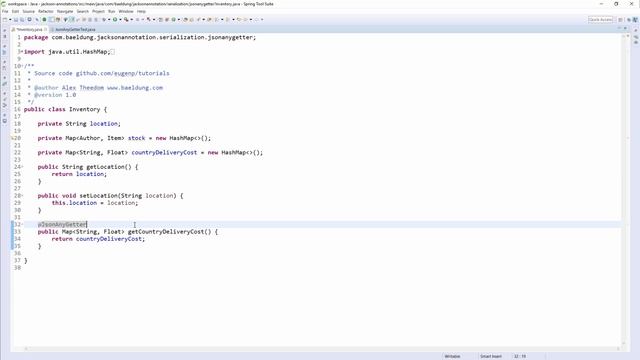640x360 pixels.
Task: Click the External Tools toolbar icon
Action: pyautogui.click(x=126, y=19)
